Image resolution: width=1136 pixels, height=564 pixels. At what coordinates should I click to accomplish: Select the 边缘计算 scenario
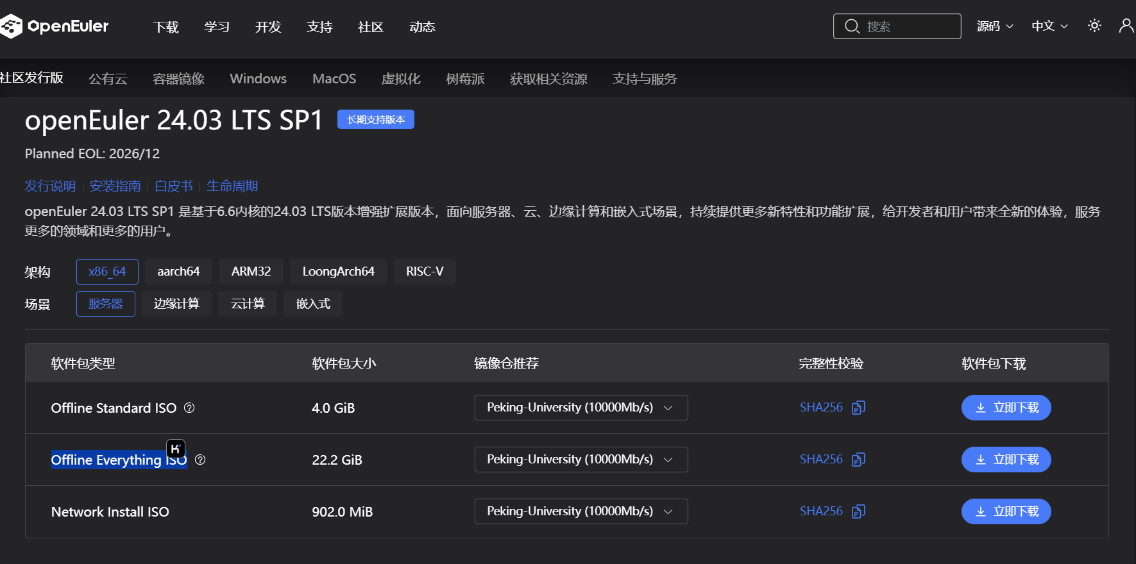177,304
